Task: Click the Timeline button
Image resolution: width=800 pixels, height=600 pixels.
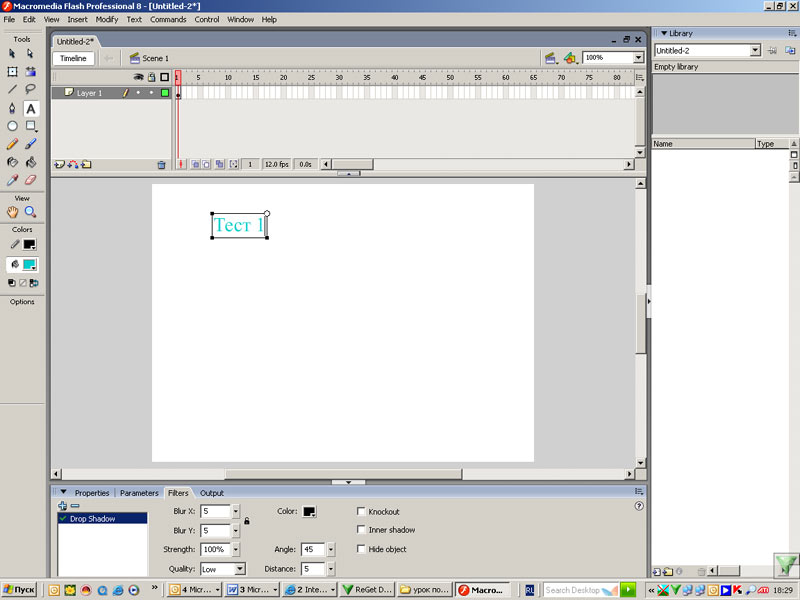Action: click(x=73, y=58)
